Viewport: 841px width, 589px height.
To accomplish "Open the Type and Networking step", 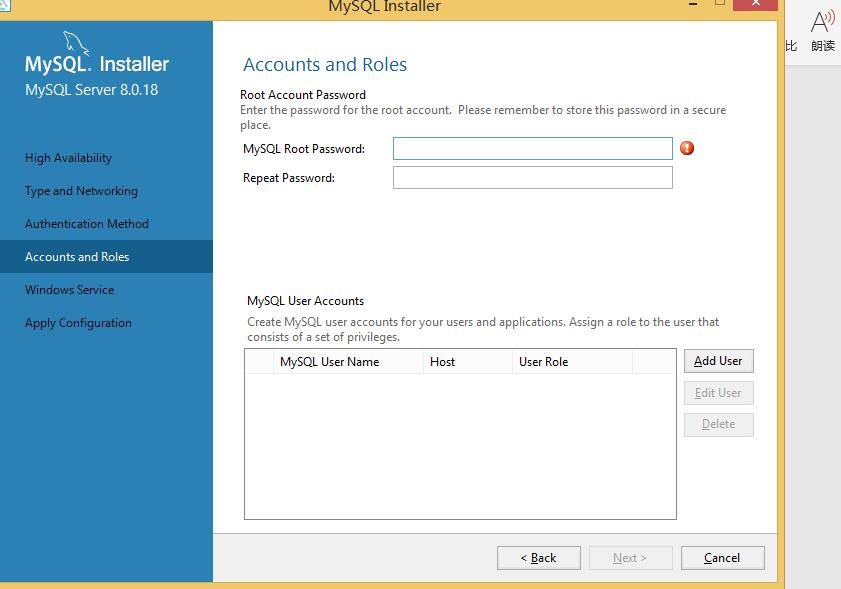I will (x=81, y=191).
